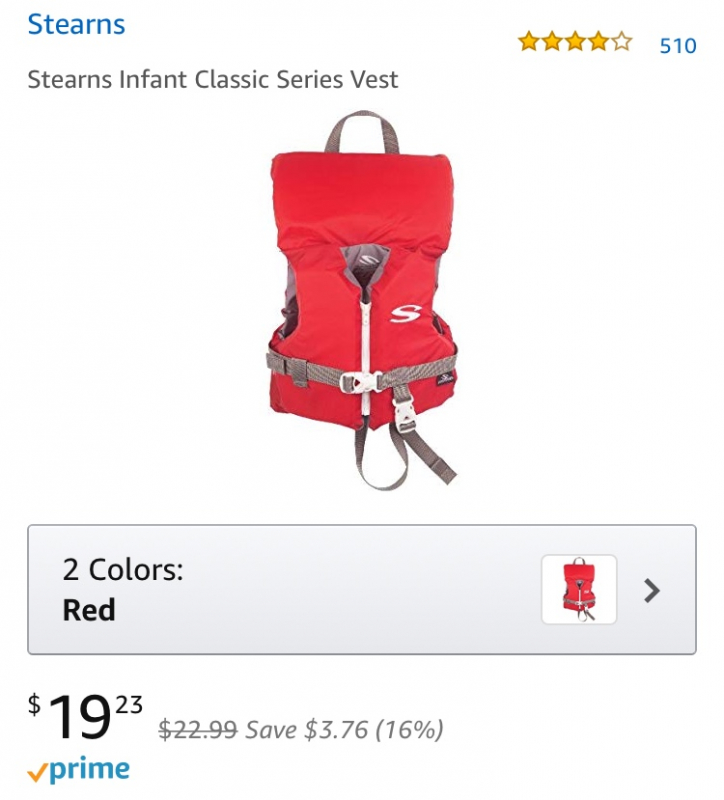The image size is (724, 800).
Task: Click the Prime logo
Action: pyautogui.click(x=79, y=770)
